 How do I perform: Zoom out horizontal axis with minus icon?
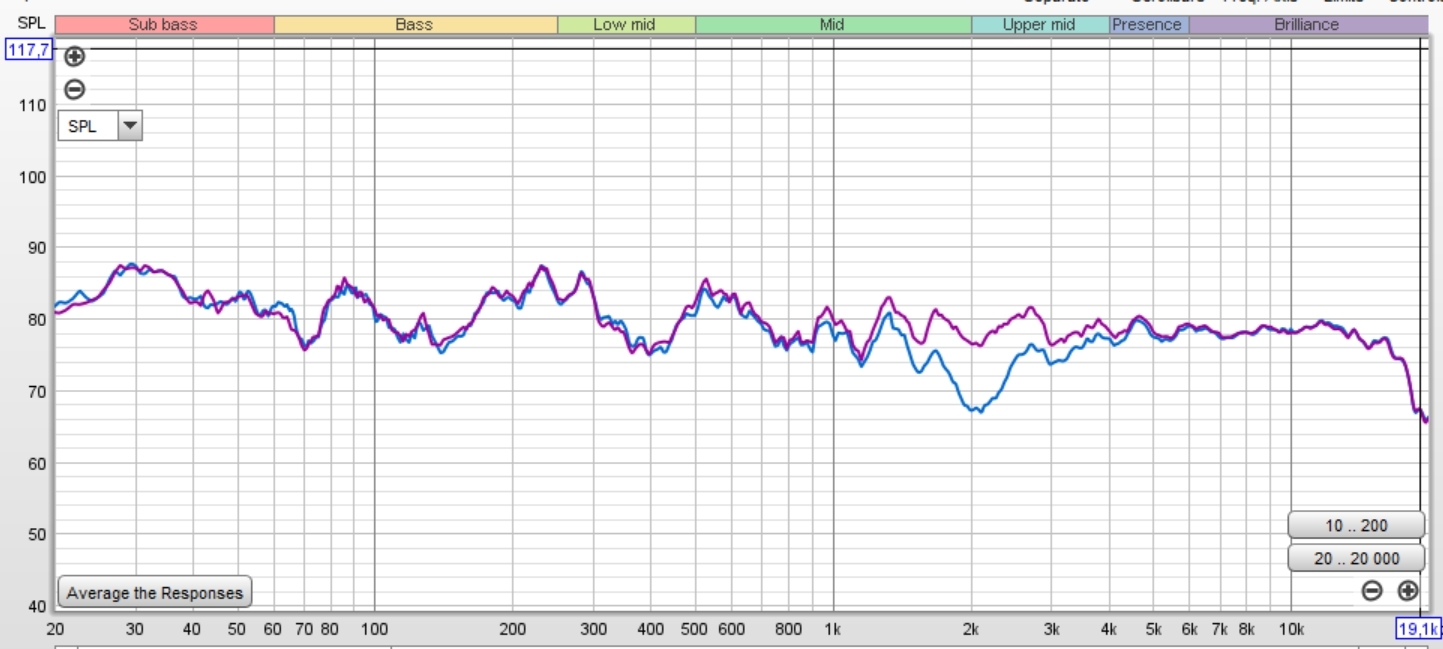(1372, 591)
